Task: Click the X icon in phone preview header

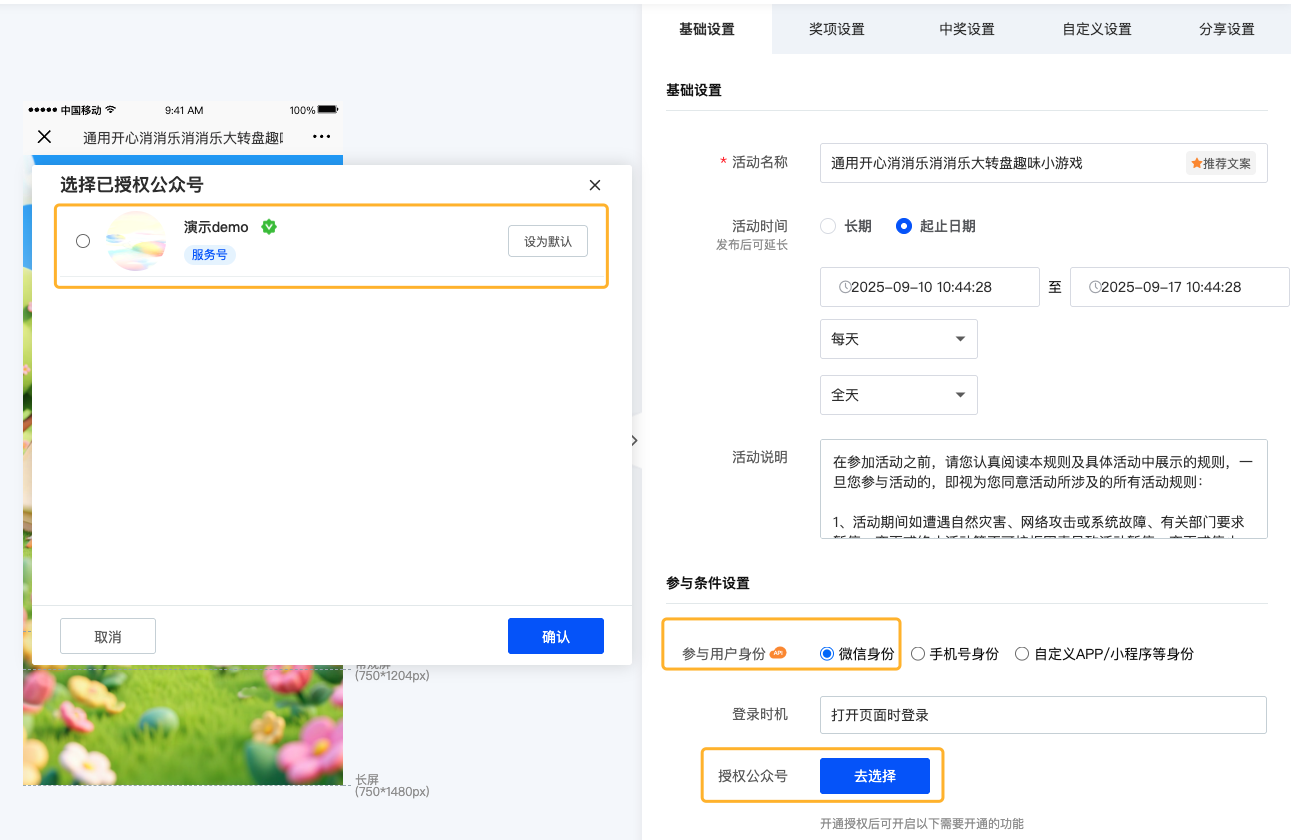Action: pyautogui.click(x=44, y=137)
